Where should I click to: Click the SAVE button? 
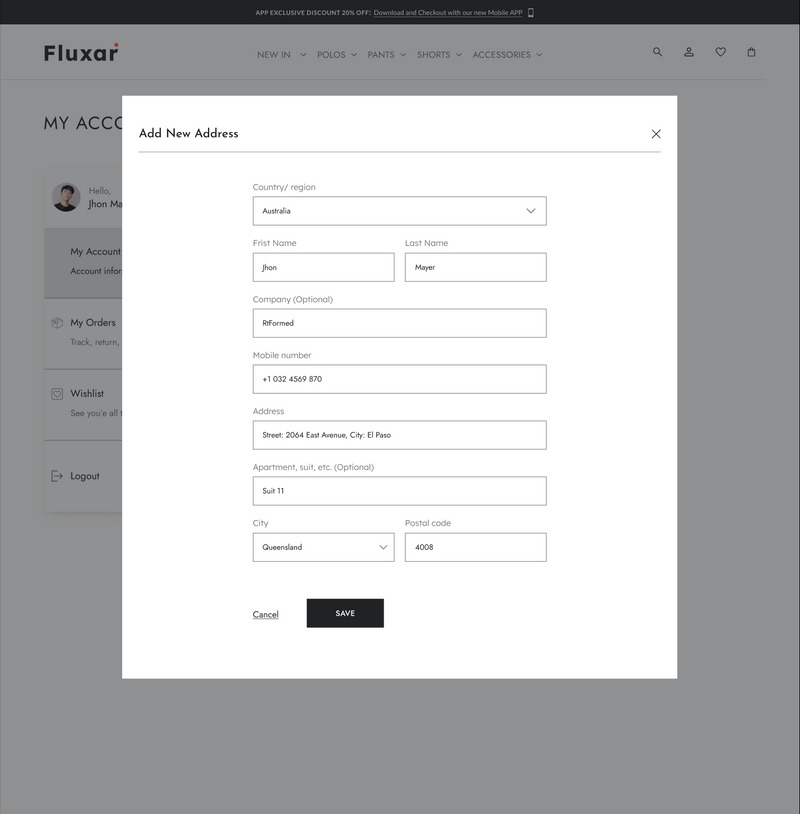point(345,611)
